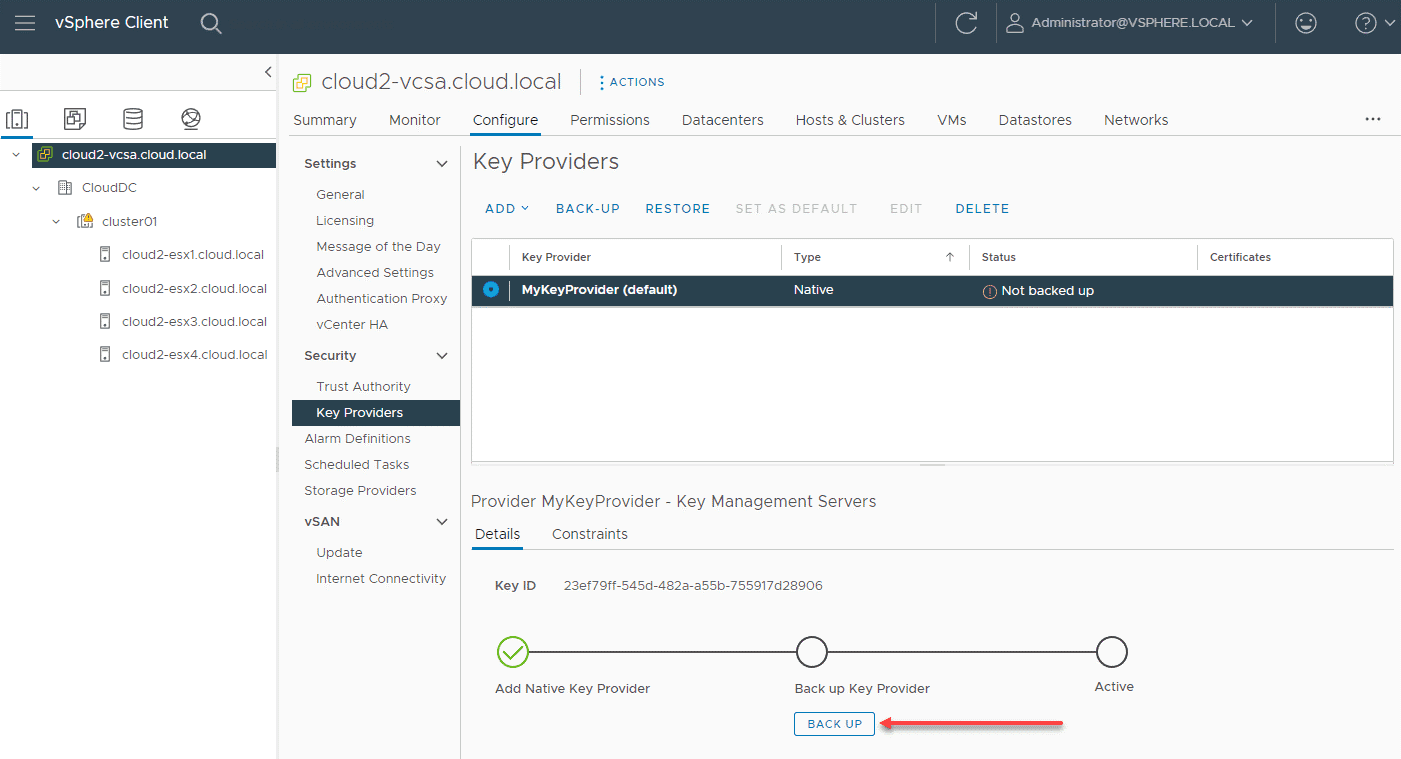Click the BACK UP button under the progress step
The width and height of the screenshot is (1401, 759).
click(834, 724)
